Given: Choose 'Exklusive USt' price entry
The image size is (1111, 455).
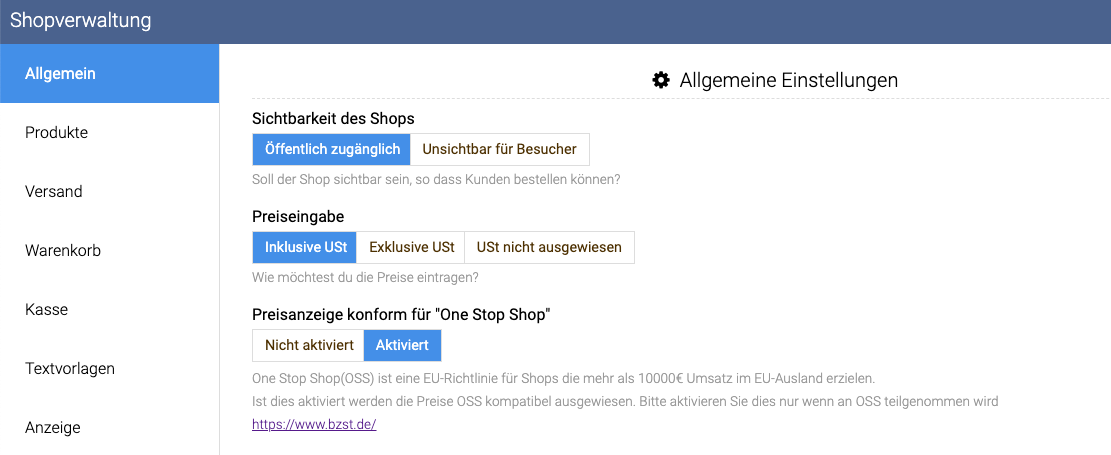Looking at the screenshot, I should (x=411, y=247).
